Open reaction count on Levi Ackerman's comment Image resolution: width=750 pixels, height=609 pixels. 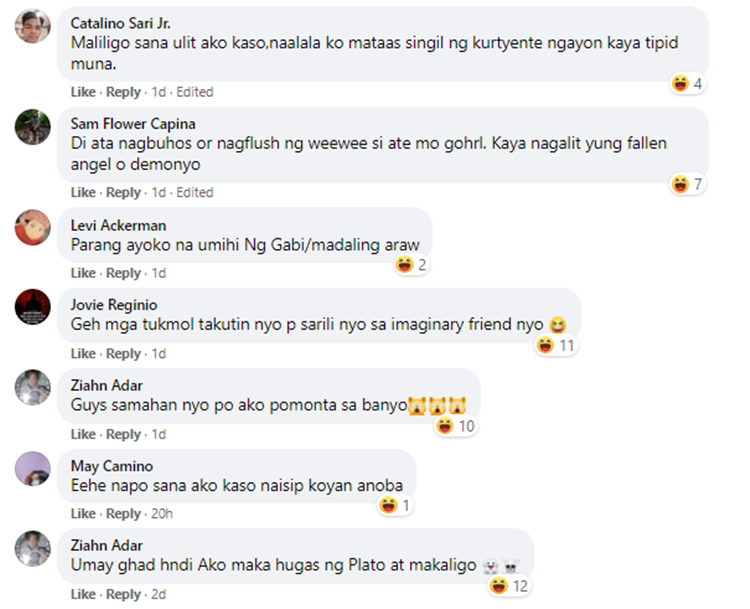coord(411,265)
